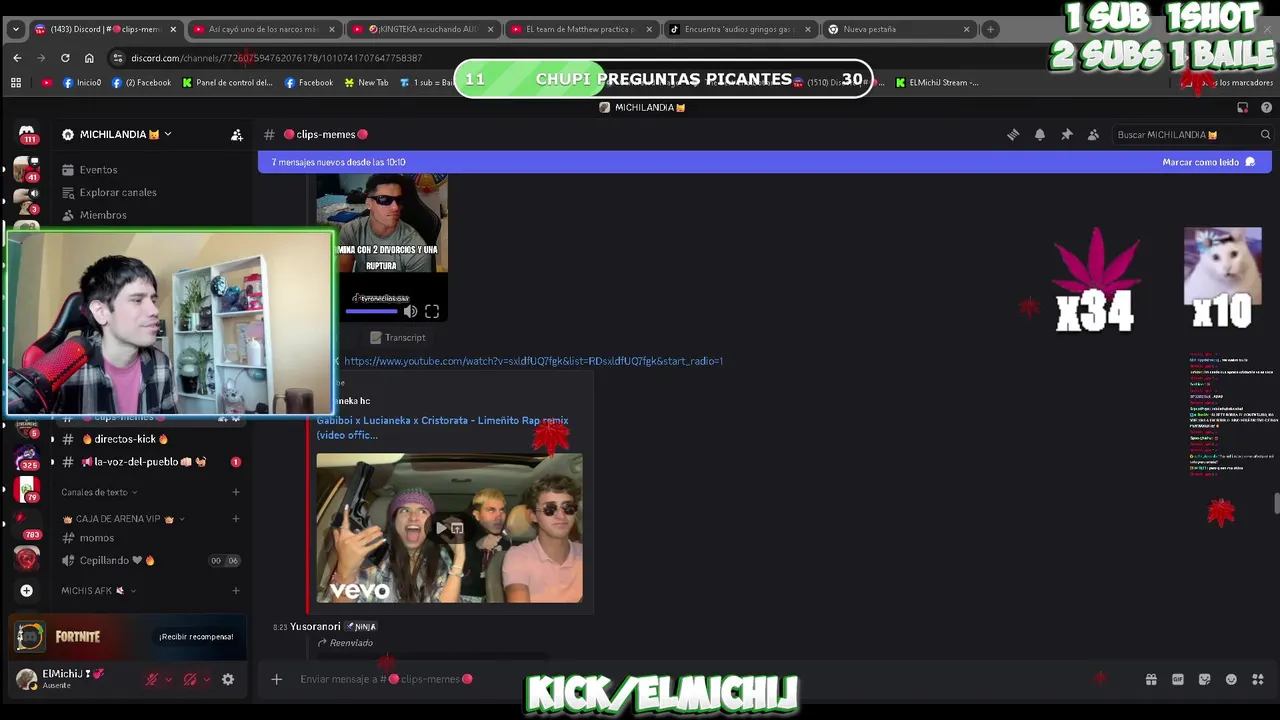The height and width of the screenshot is (720, 1280).
Task: Open Limeñito Rap remix video title link
Action: point(443,427)
